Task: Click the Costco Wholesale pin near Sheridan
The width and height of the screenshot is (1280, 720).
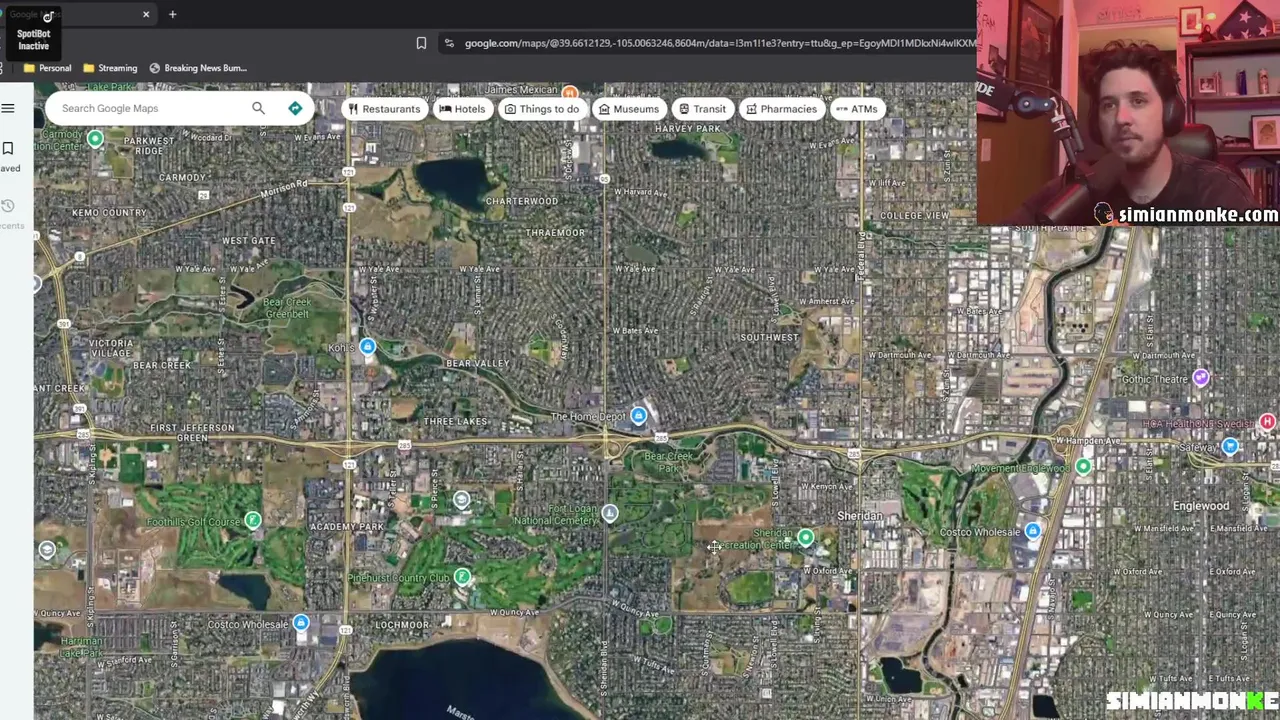Action: click(1032, 531)
